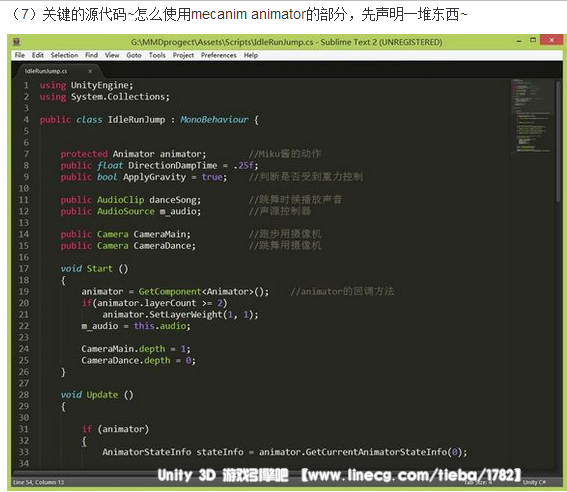
Task: Click on 'void Update ()' line
Action: tap(97, 395)
